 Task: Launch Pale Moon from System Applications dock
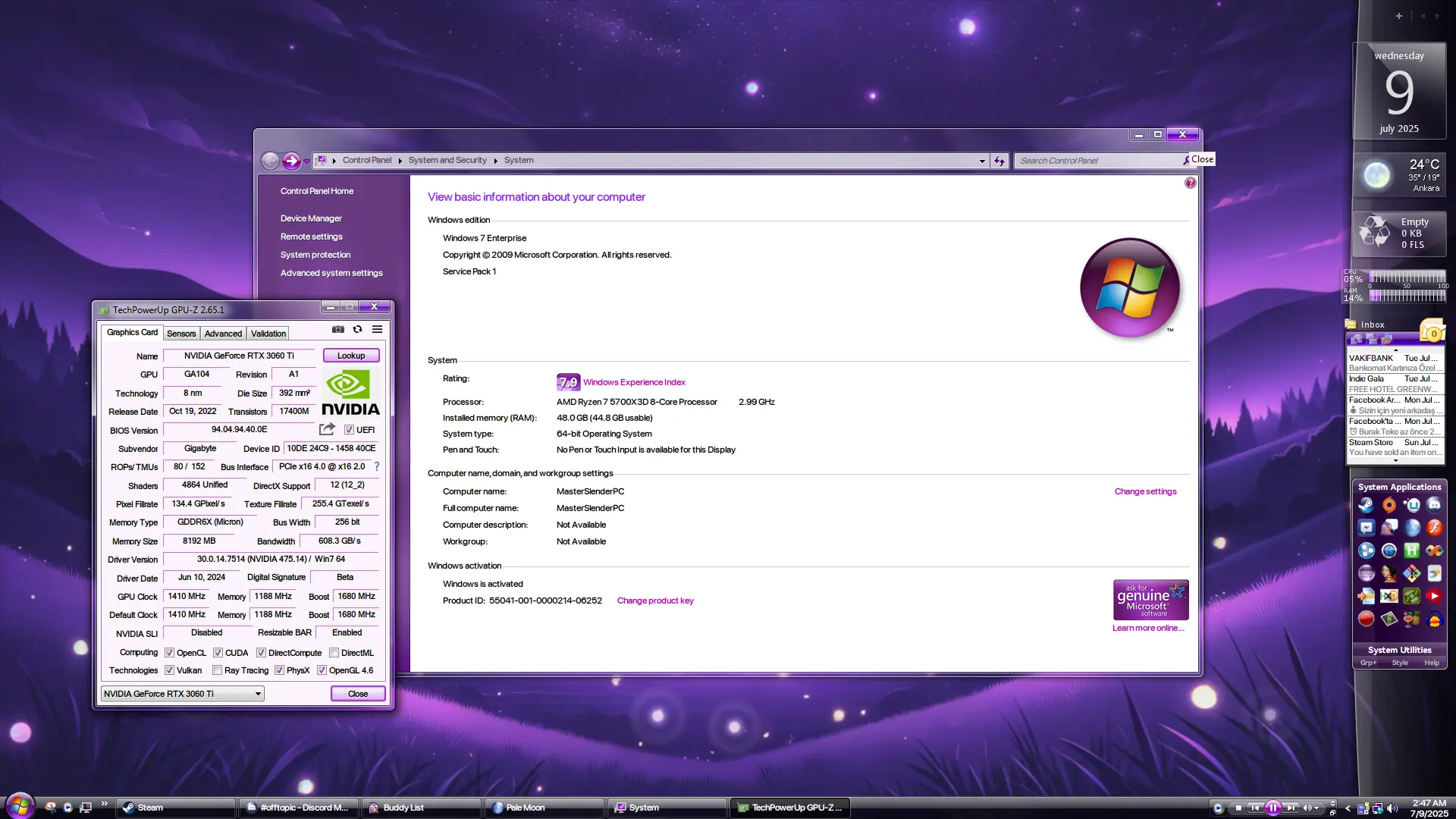[1411, 528]
